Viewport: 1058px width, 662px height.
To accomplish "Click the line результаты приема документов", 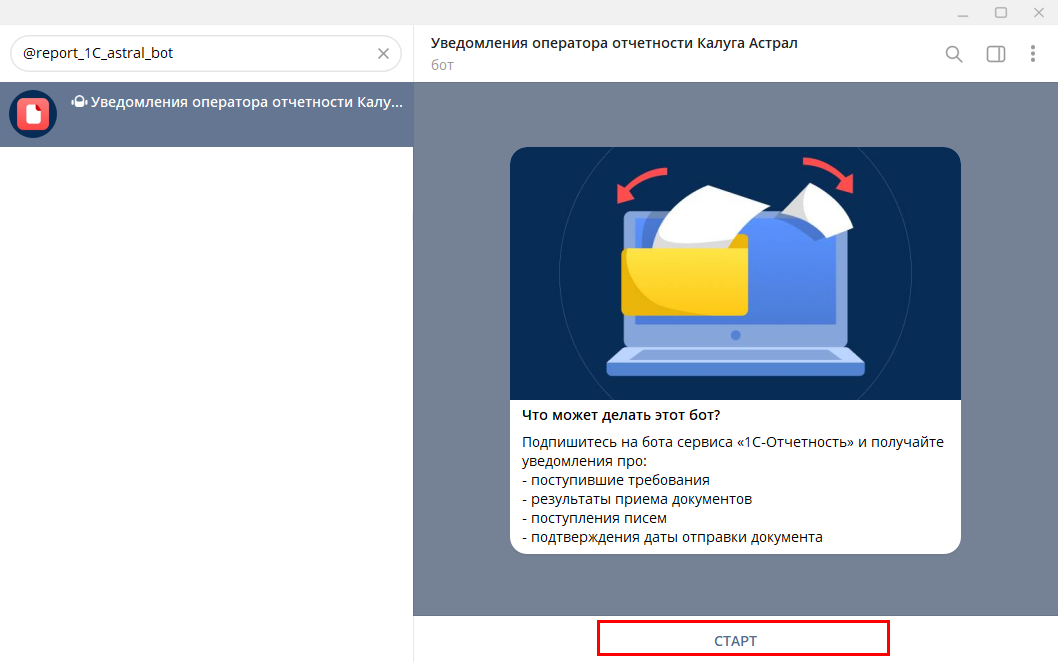I will (637, 499).
